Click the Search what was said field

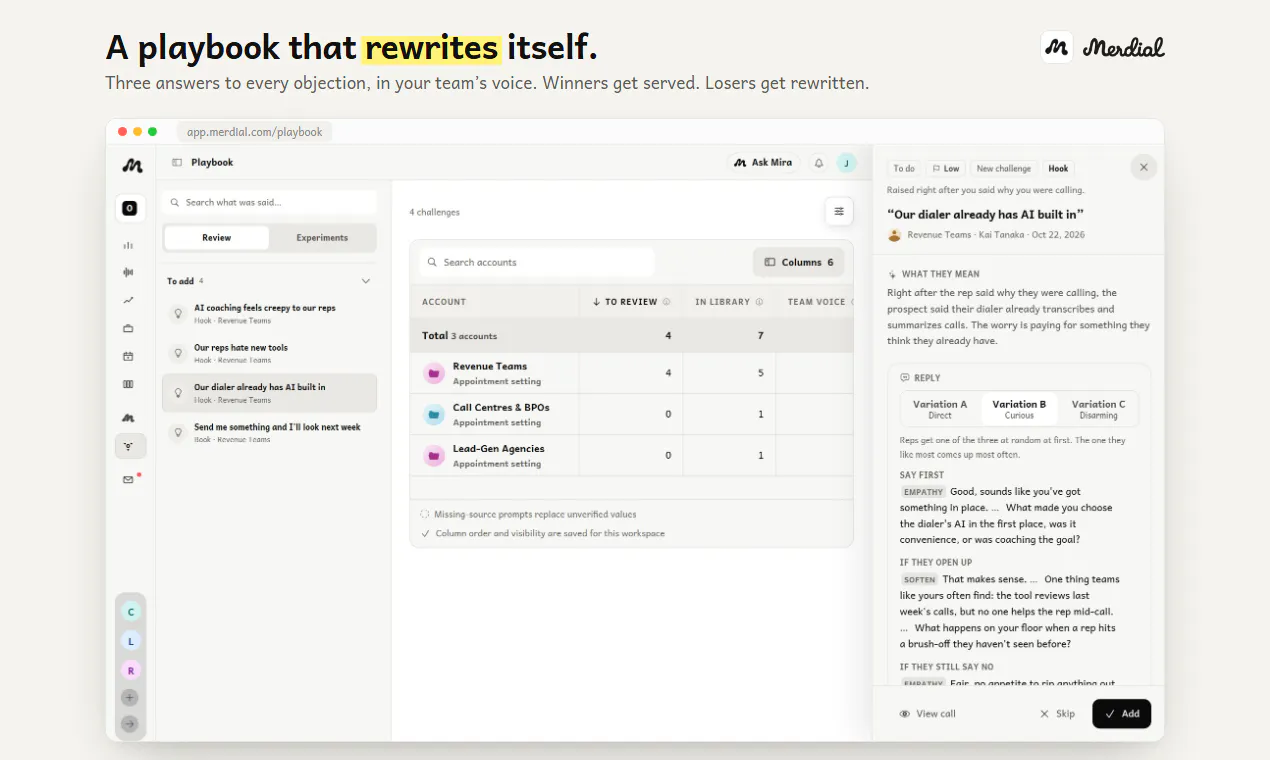pos(270,202)
